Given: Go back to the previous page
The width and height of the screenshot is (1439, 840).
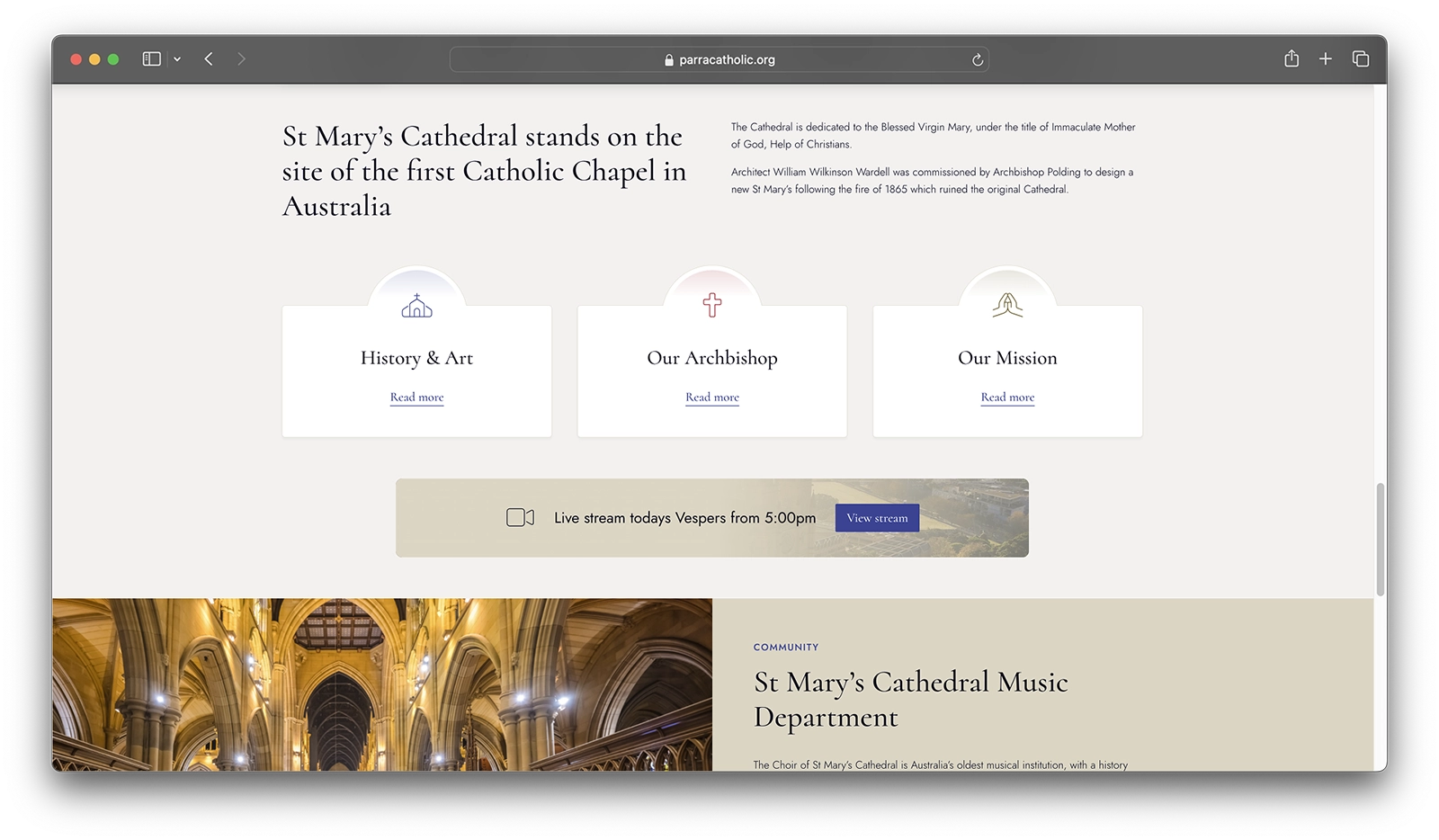Looking at the screenshot, I should 209,59.
